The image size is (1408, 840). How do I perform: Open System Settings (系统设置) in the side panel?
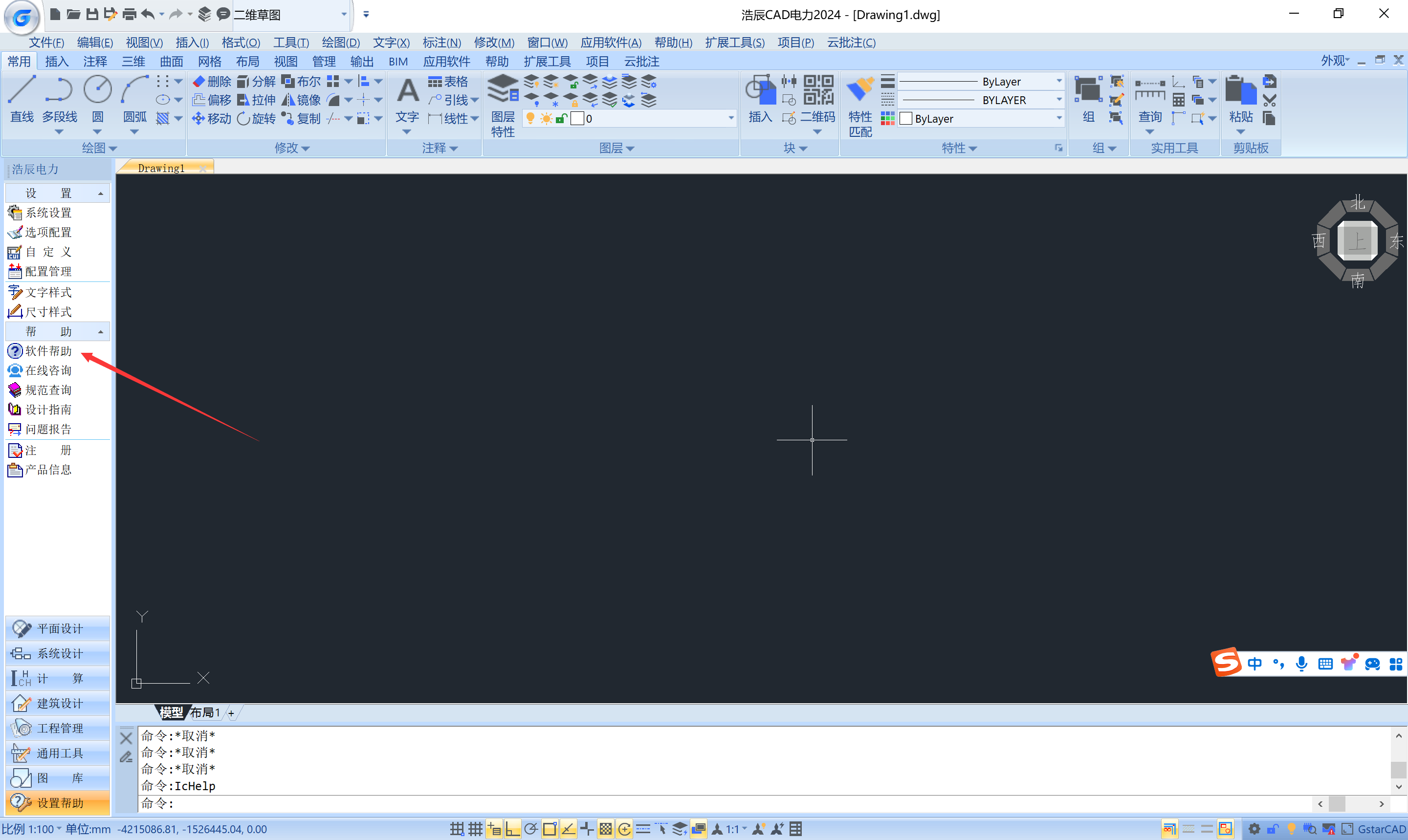48,213
